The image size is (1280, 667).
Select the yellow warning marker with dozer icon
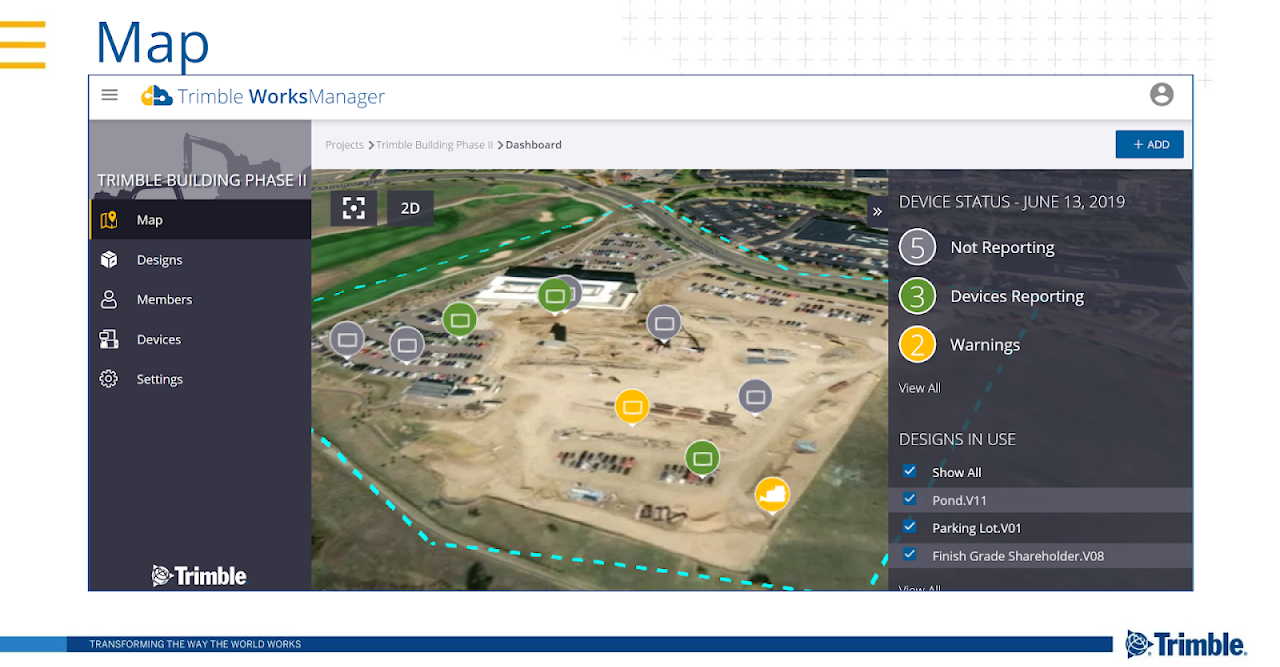[772, 494]
